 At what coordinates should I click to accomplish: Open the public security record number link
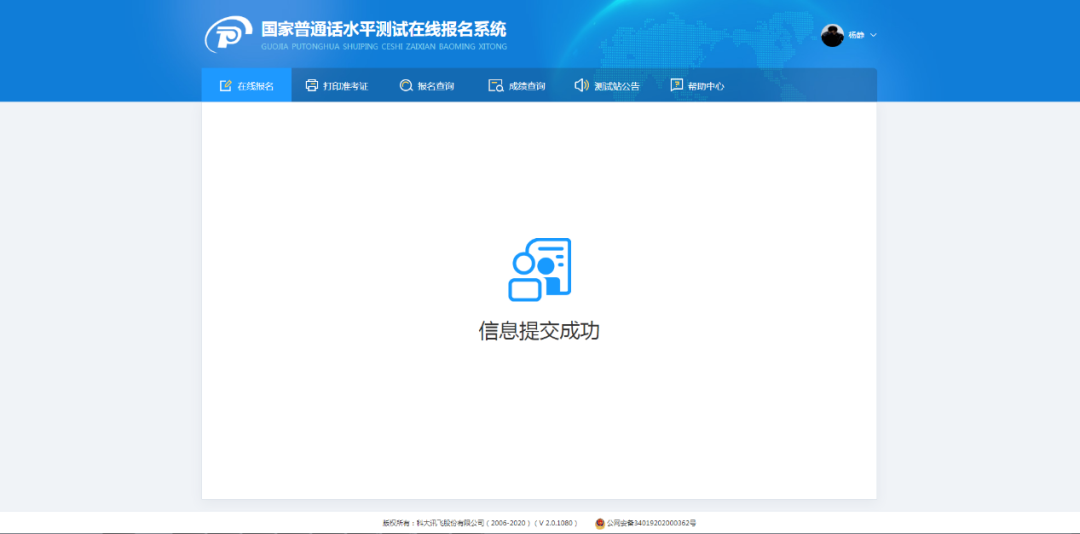click(651, 523)
